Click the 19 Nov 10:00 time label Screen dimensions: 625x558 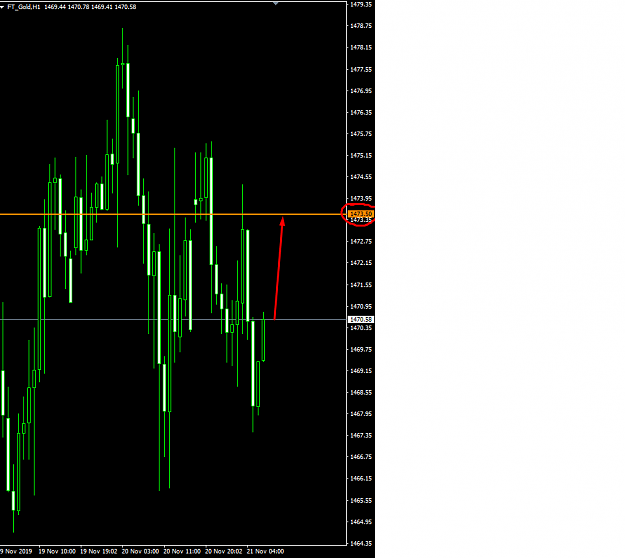[57, 552]
